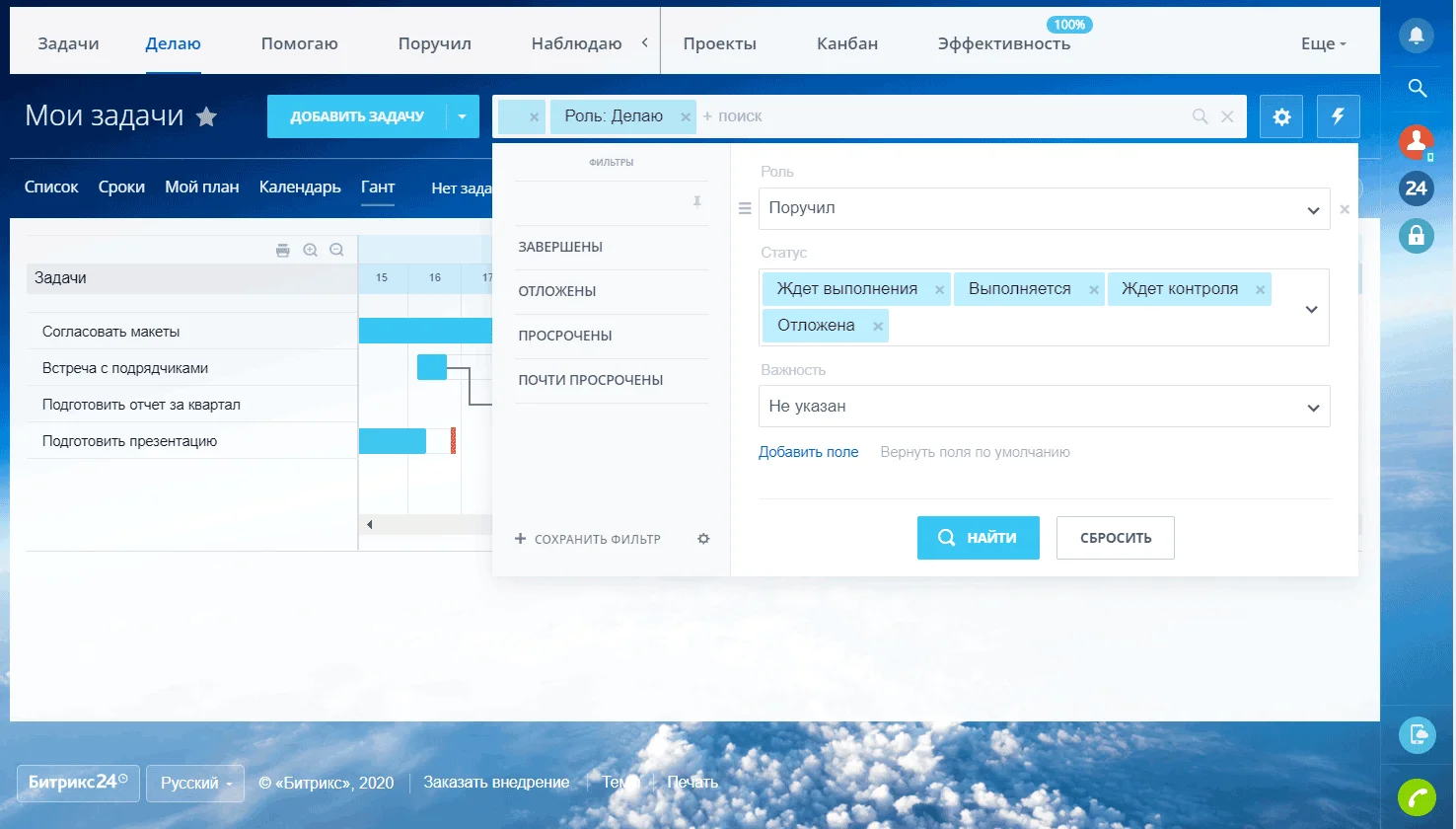Remove the 'Роль: Делаю' filter chip
This screenshot has width=1456, height=829.
(686, 117)
